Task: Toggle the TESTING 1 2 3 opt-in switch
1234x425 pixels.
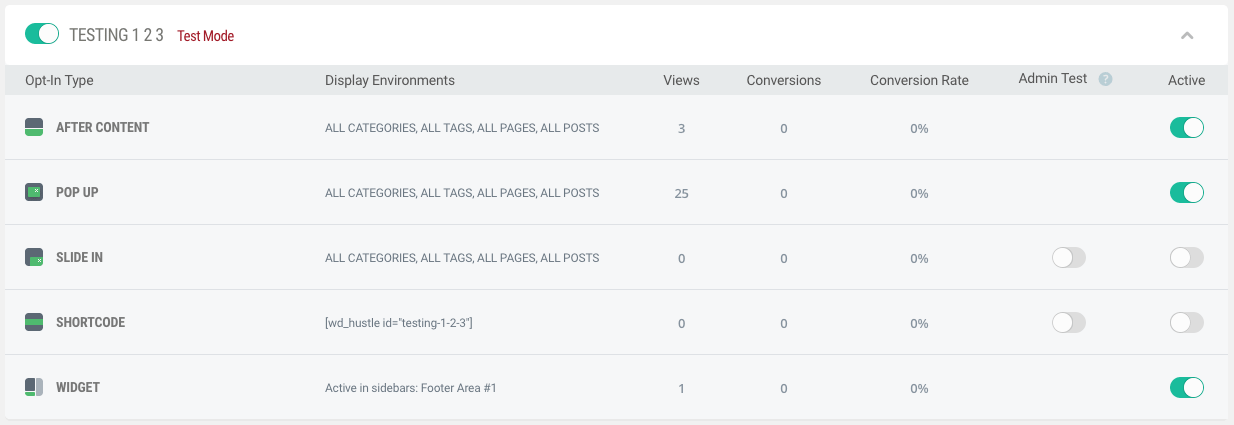Action: tap(42, 34)
